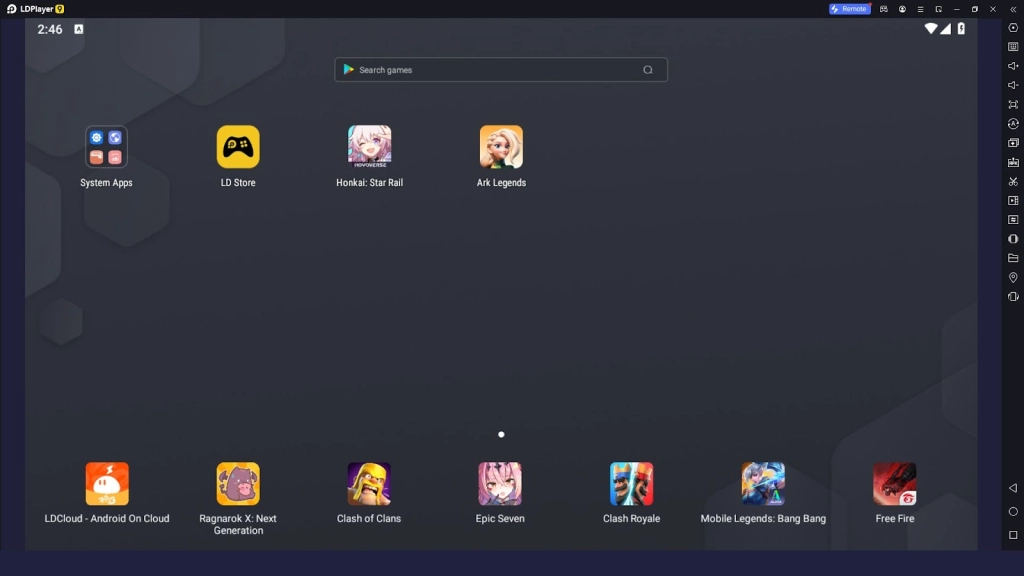Click the Remote button in title bar
The image size is (1024, 576).
[849, 9]
